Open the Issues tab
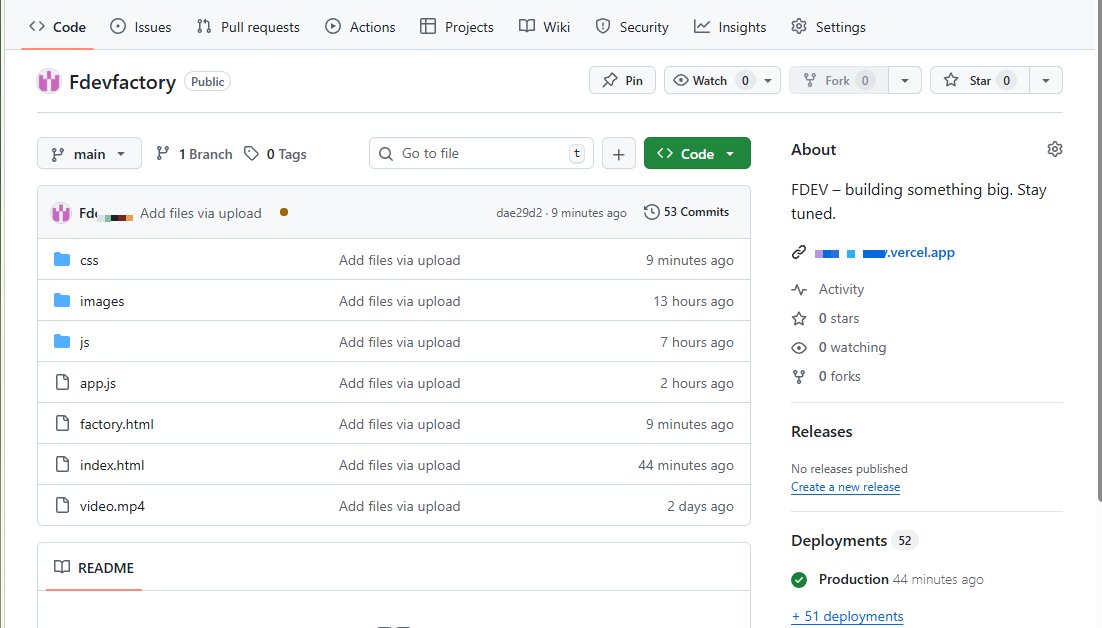Image resolution: width=1102 pixels, height=628 pixels. coord(141,27)
